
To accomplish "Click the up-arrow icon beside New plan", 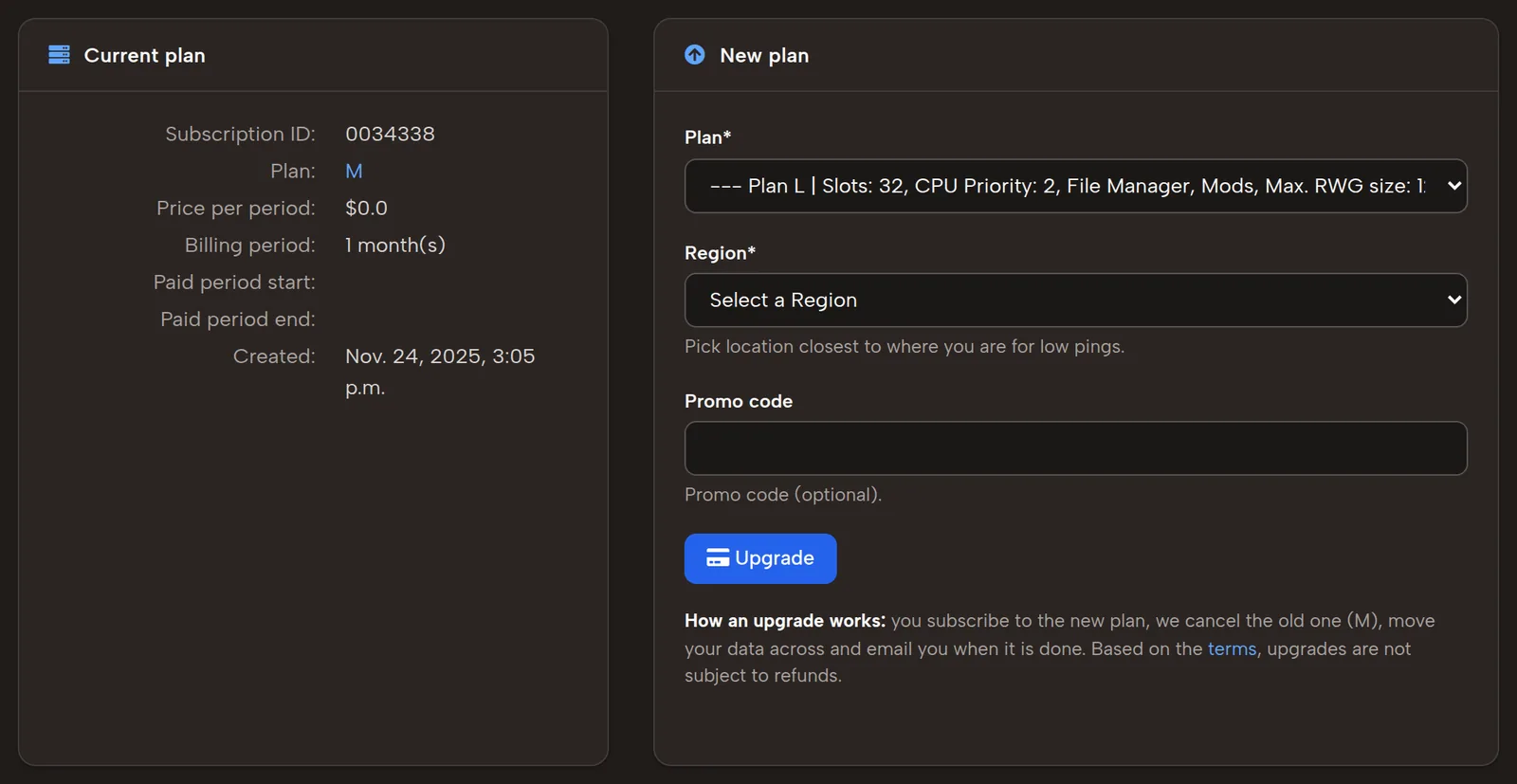I will point(695,55).
